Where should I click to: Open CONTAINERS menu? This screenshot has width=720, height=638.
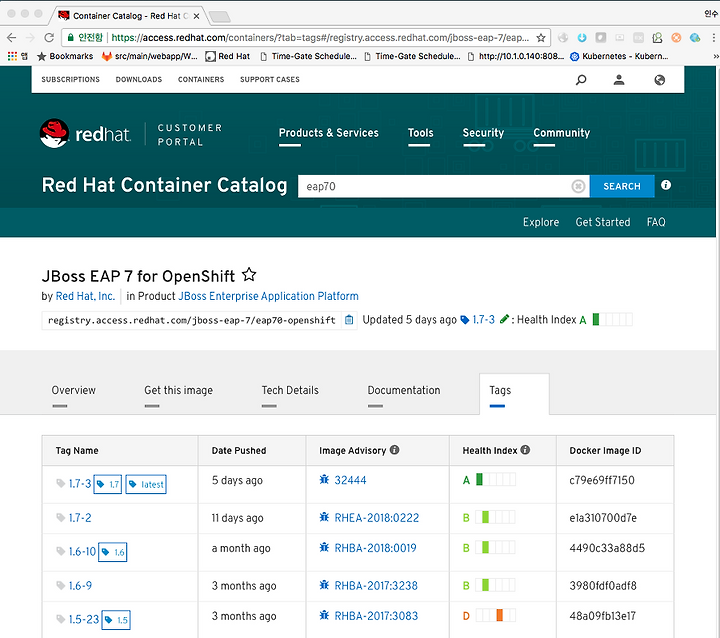(201, 79)
